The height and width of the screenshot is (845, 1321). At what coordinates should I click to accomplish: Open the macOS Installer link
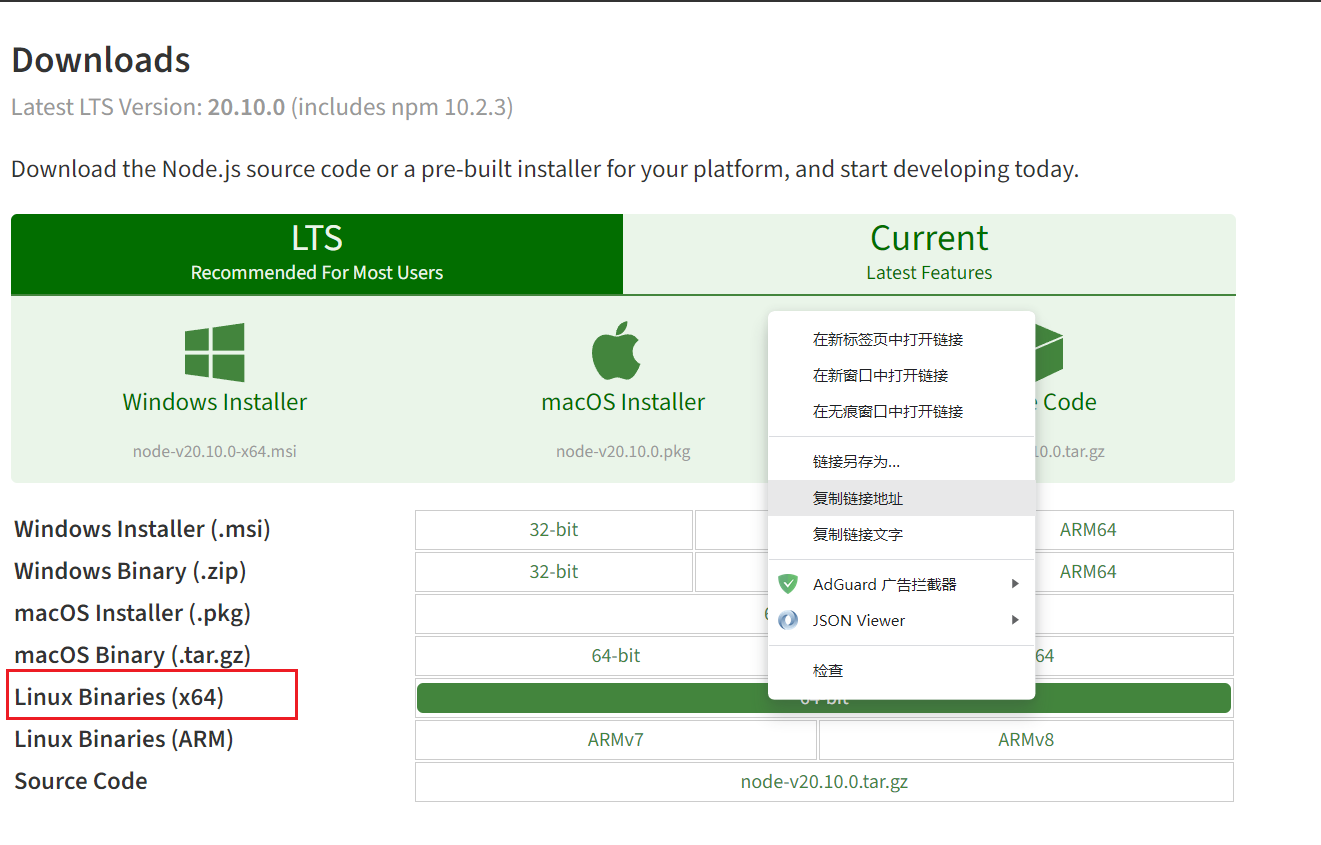click(x=623, y=402)
